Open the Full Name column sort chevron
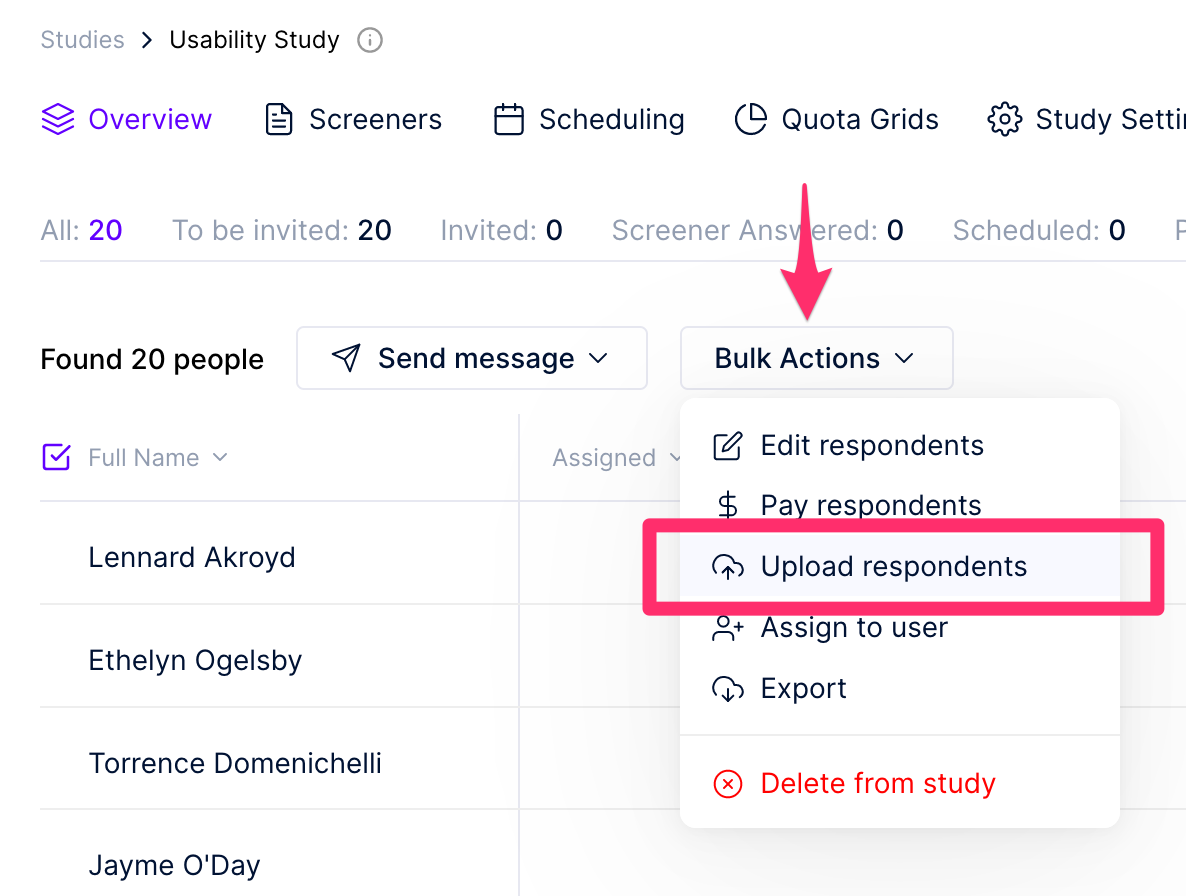 click(220, 457)
